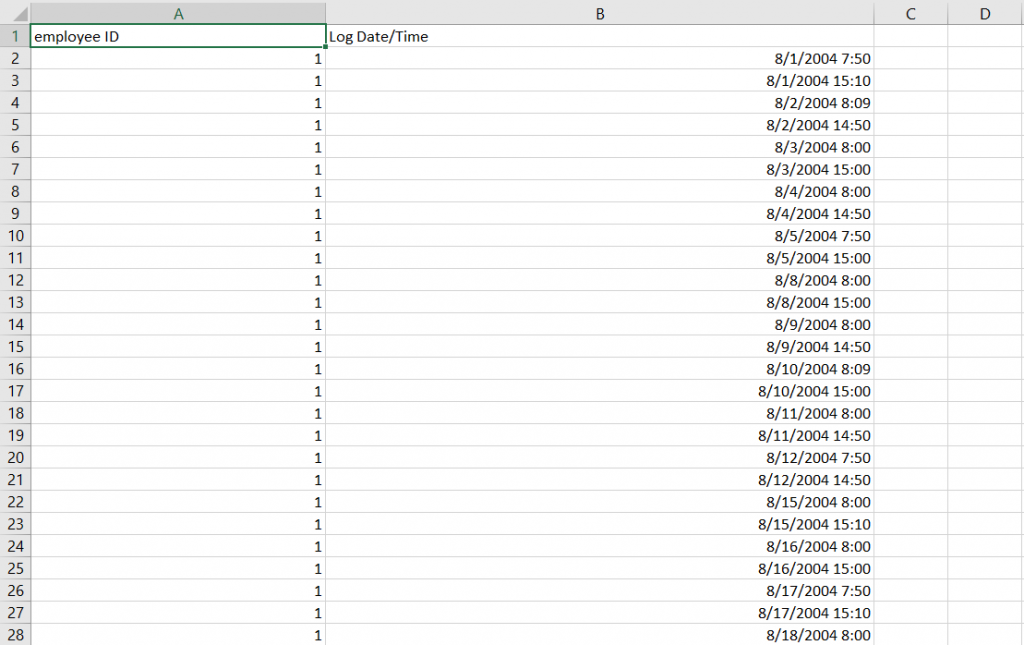Click cell with 8/18/2004 8:00
1024x645 pixels.
point(600,635)
